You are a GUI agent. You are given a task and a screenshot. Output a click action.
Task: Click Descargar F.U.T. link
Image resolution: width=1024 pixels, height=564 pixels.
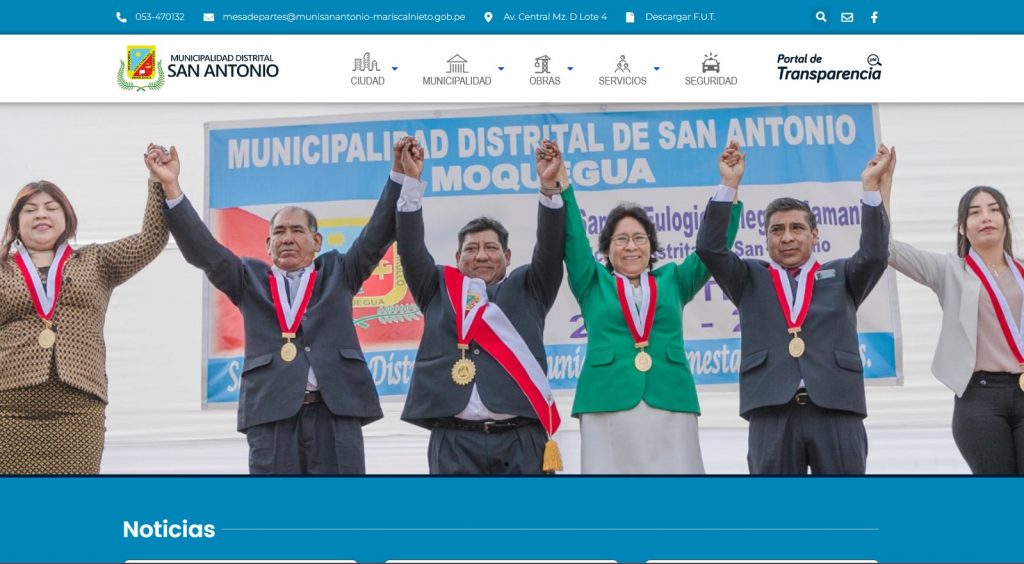680,17
